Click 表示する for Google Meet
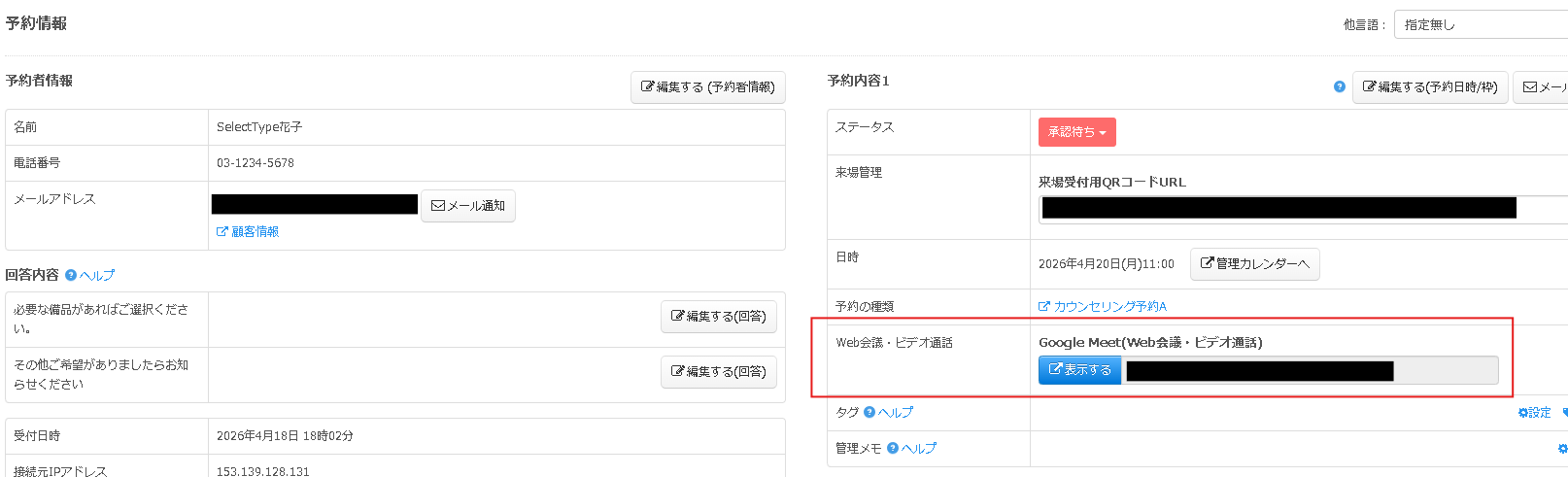 pyautogui.click(x=1079, y=370)
